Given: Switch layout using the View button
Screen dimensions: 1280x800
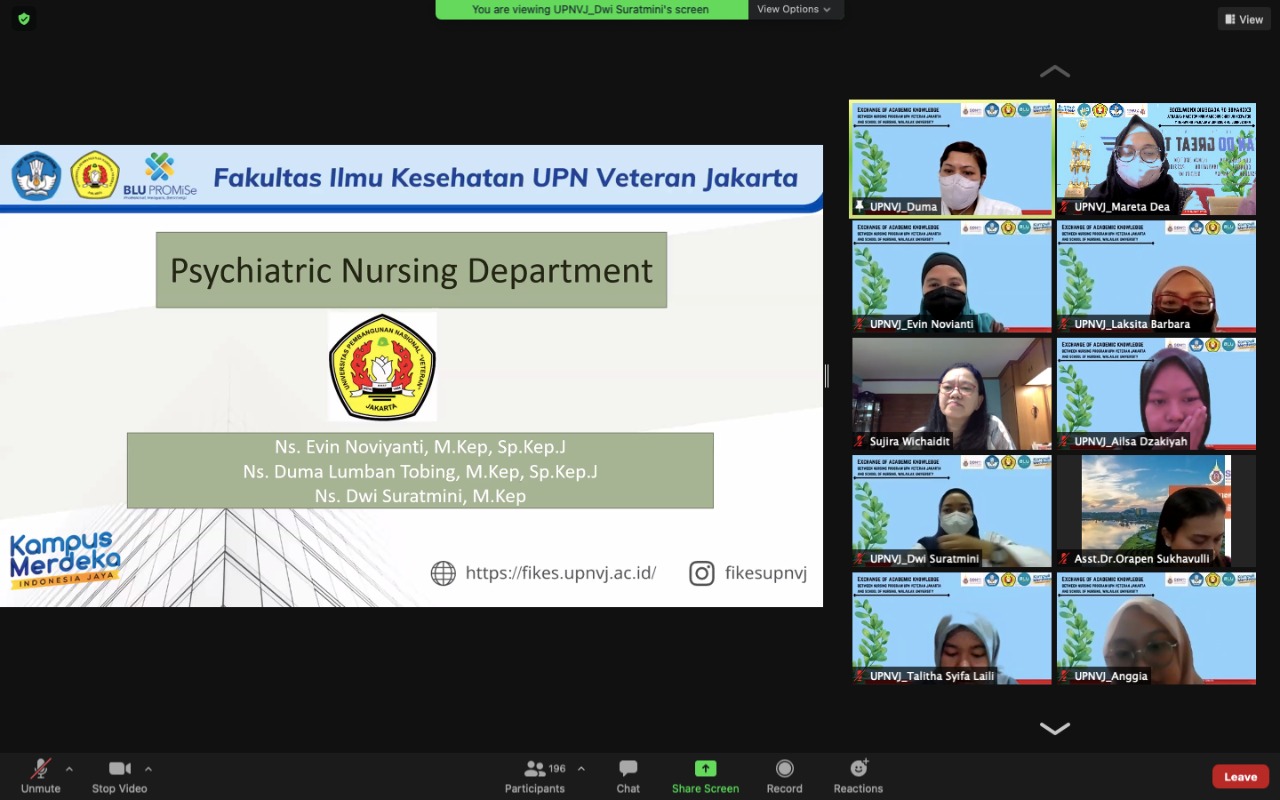Looking at the screenshot, I should tap(1244, 19).
